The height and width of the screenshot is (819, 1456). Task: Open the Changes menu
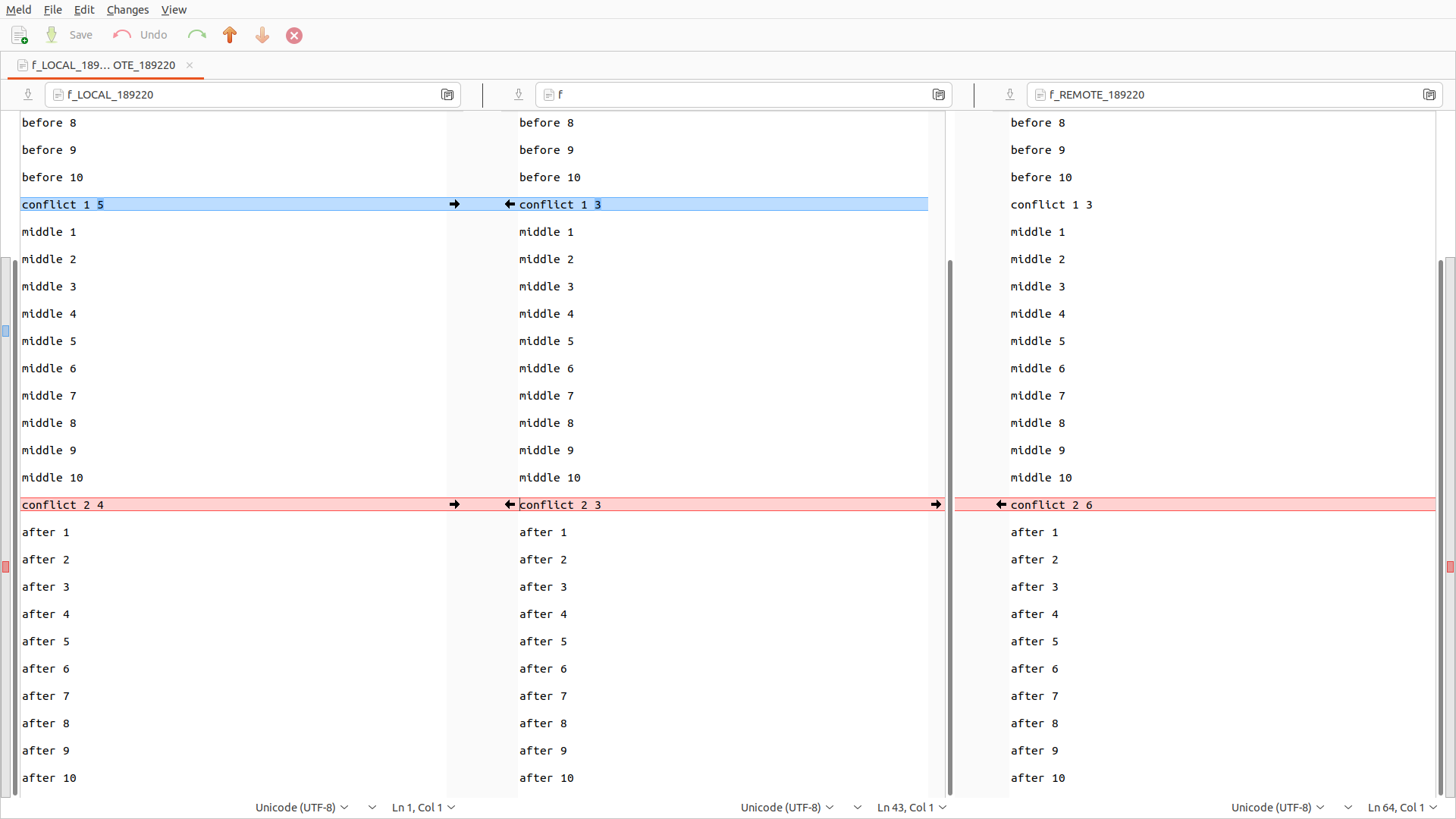point(127,10)
